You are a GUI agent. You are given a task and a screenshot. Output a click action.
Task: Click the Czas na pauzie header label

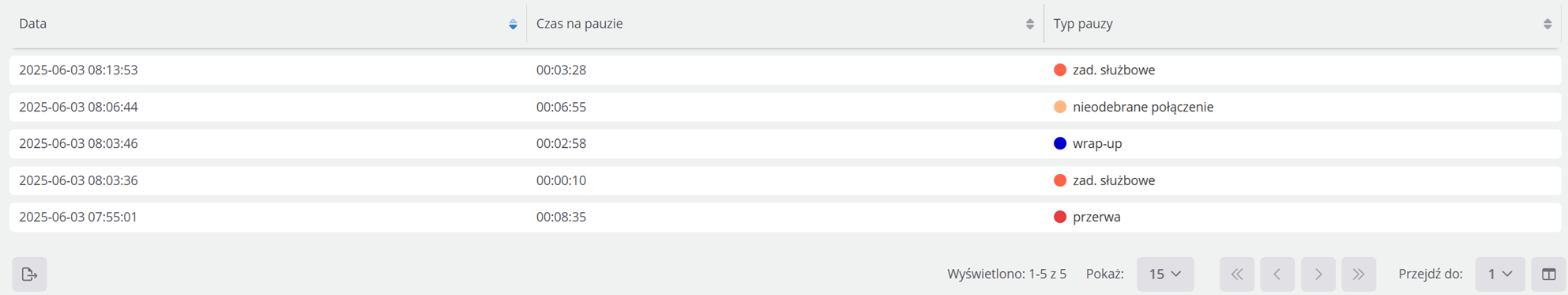(x=579, y=24)
